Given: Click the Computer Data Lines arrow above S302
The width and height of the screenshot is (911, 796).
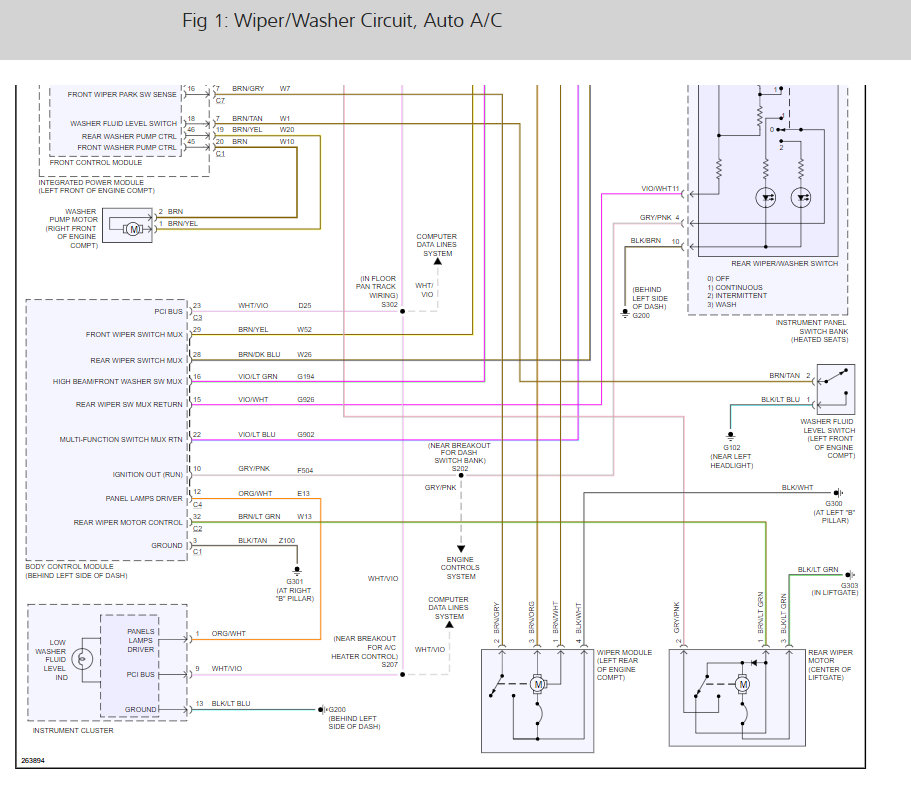Looking at the screenshot, I should [x=437, y=261].
